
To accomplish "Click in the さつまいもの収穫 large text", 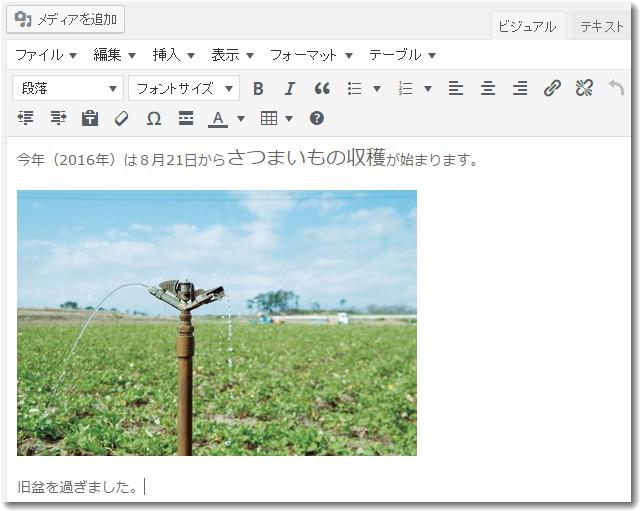I will 306,158.
